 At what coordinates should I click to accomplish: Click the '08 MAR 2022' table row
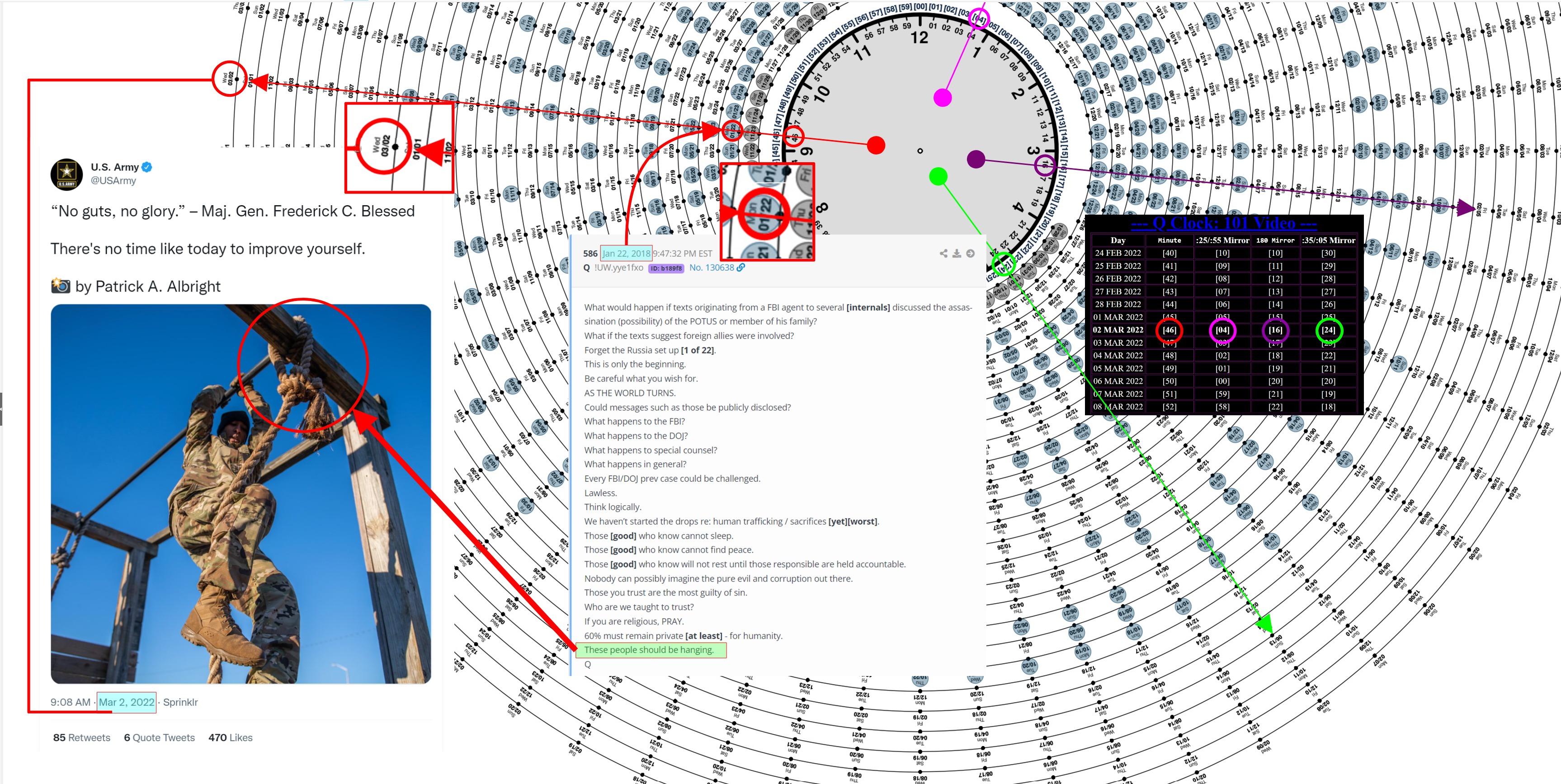click(x=1223, y=407)
